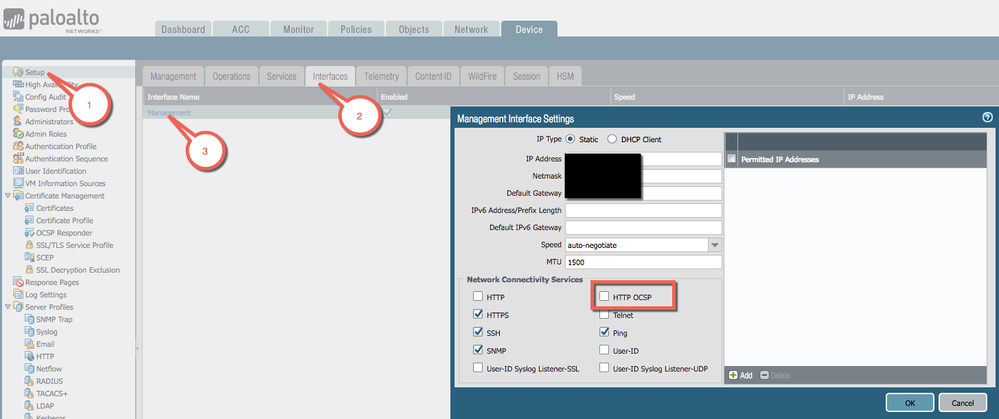Screen dimensions: 999x419
Task: Click the IPv6 Address/Prefix Length field
Action: (643, 211)
